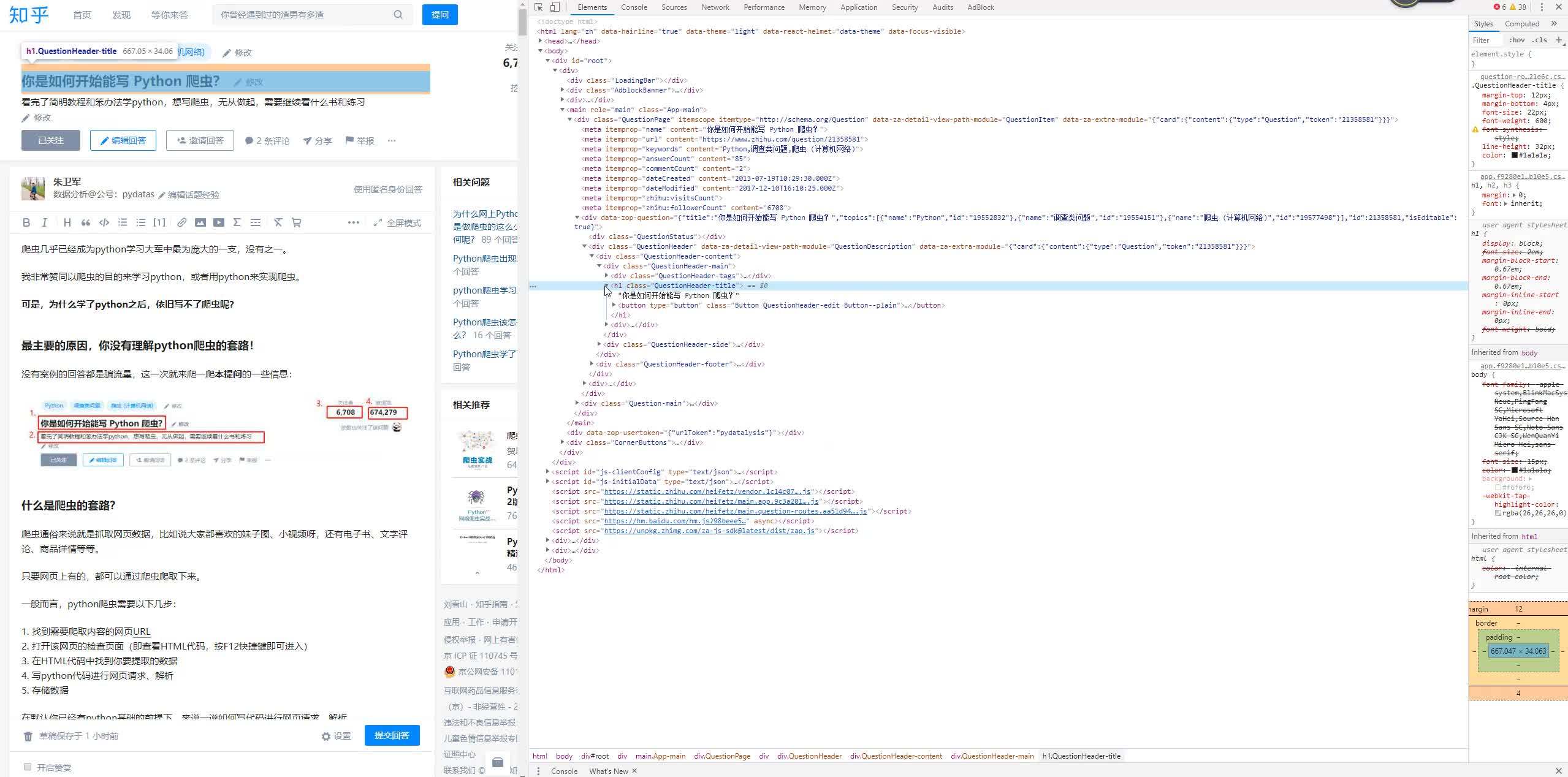
Task: Insert a code block in the editor
Action: 104,222
